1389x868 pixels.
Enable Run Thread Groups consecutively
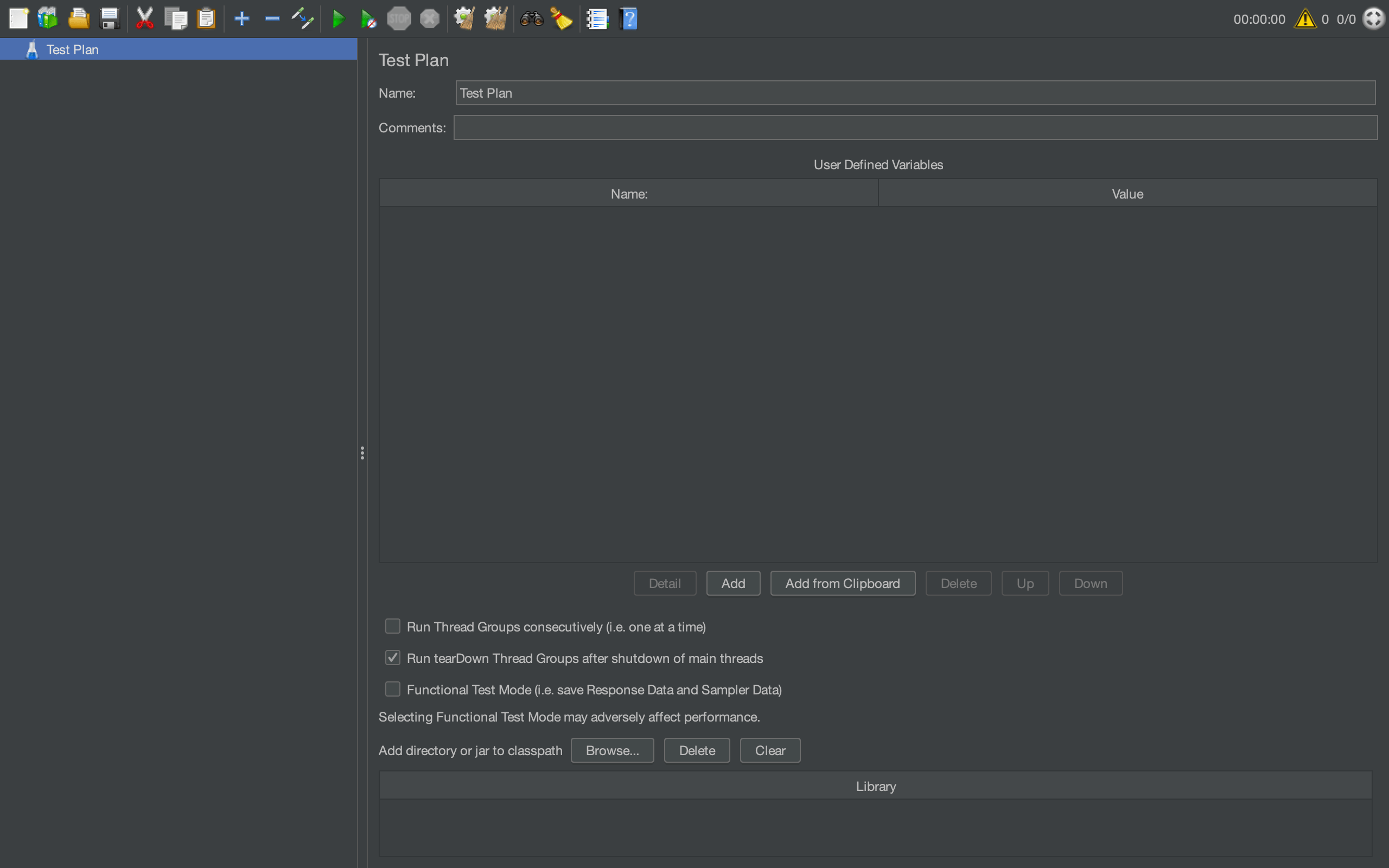point(393,626)
